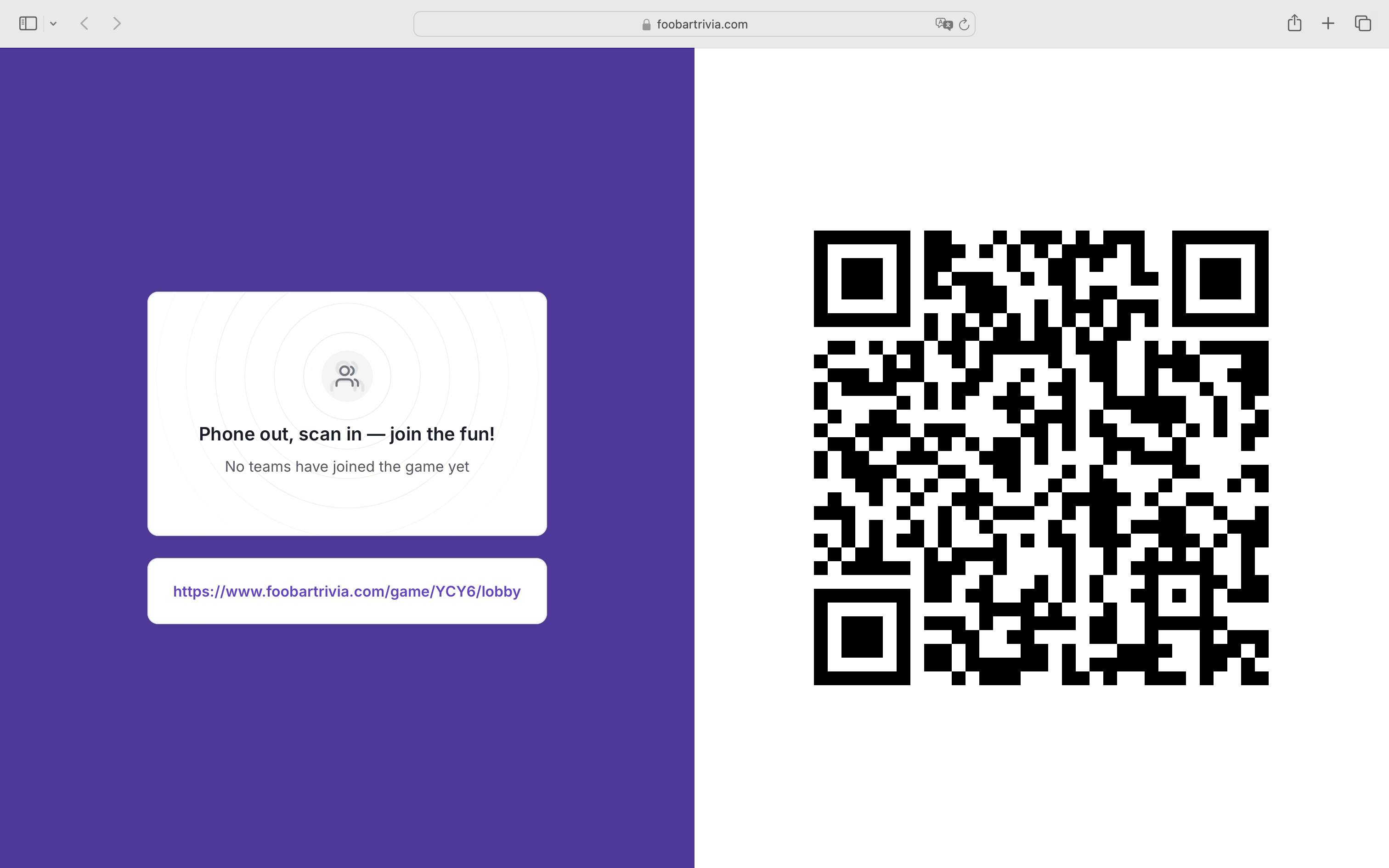Click the foobartrivia.com address bar
This screenshot has width=1389, height=868.
[x=701, y=24]
